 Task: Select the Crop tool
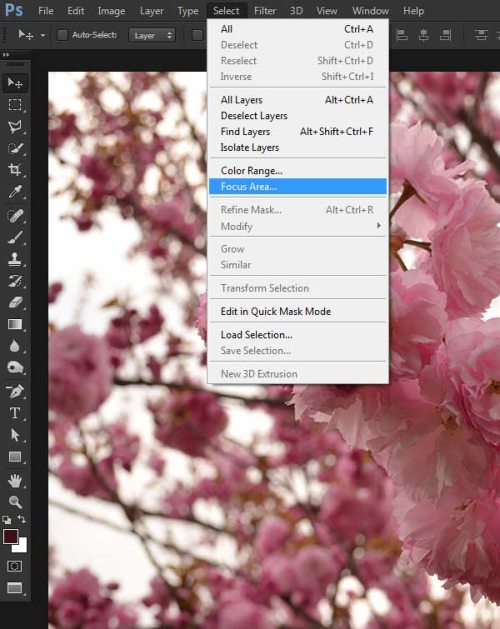(15, 170)
